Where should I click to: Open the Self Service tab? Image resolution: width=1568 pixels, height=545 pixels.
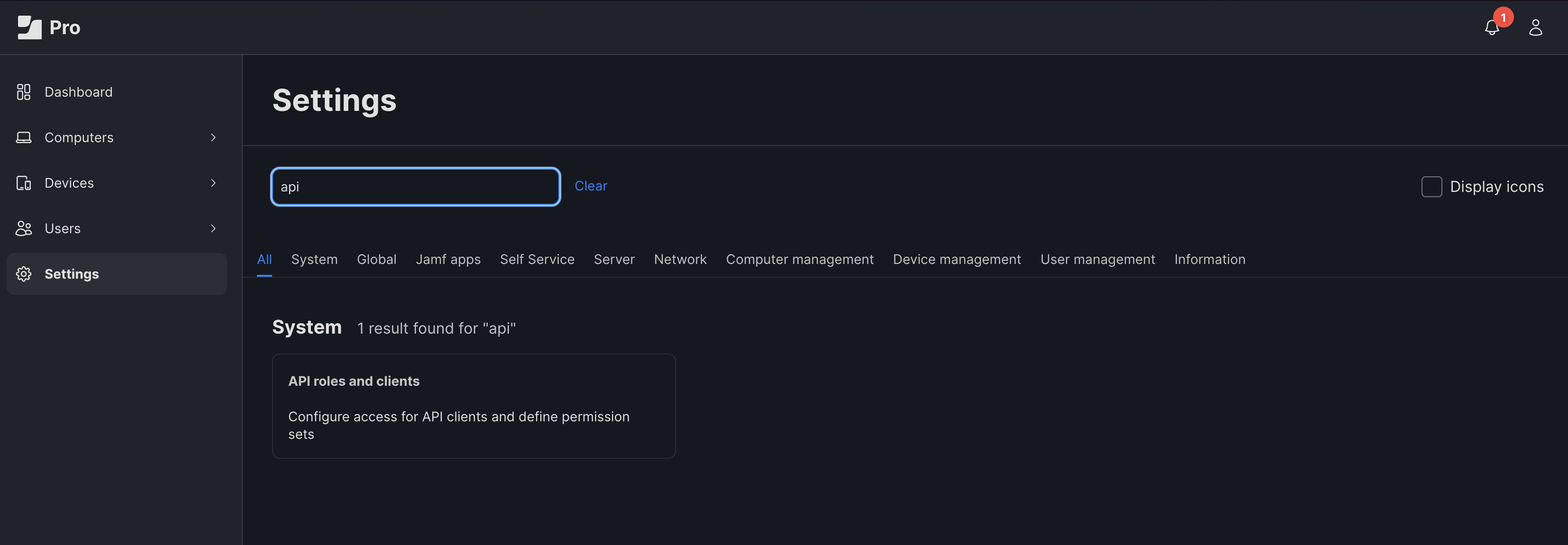tap(537, 260)
